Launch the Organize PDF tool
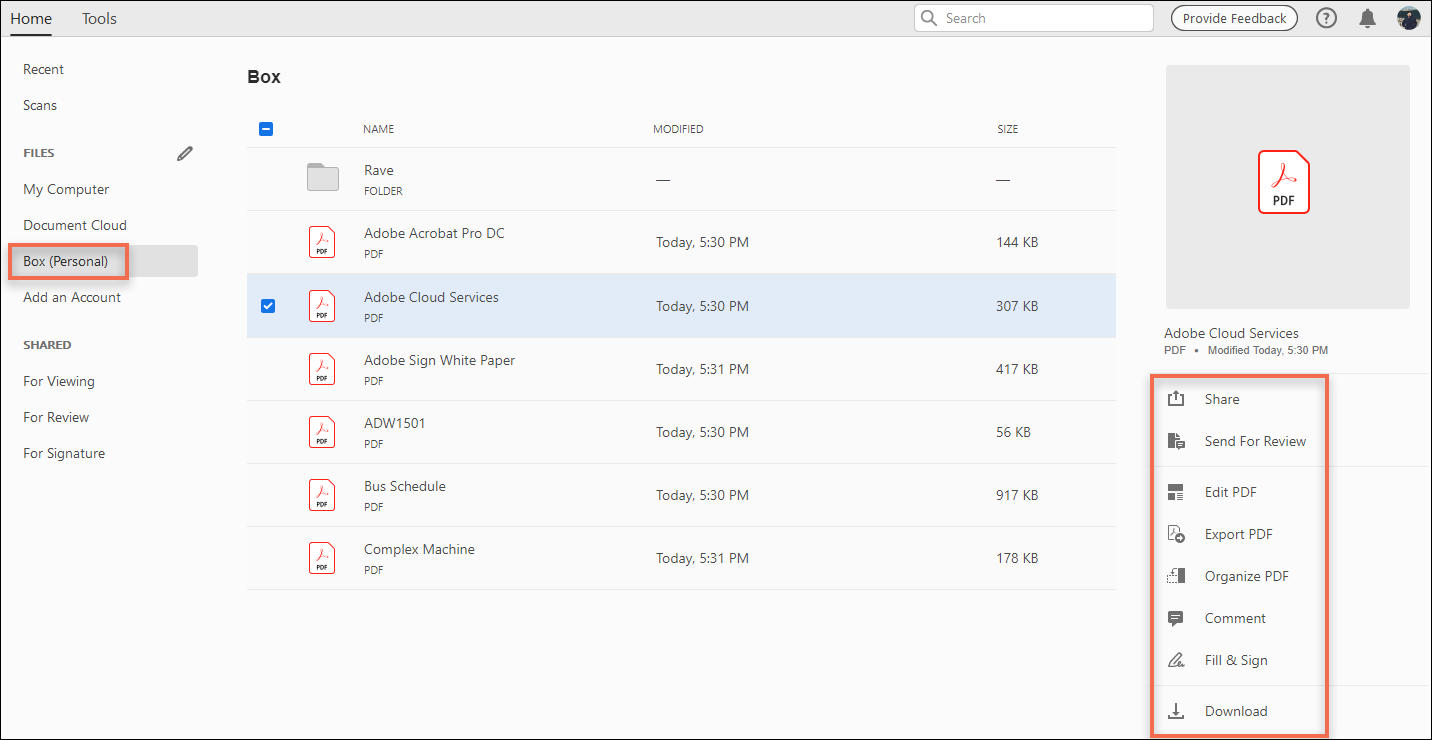Image resolution: width=1432 pixels, height=740 pixels. pyautogui.click(x=1246, y=575)
